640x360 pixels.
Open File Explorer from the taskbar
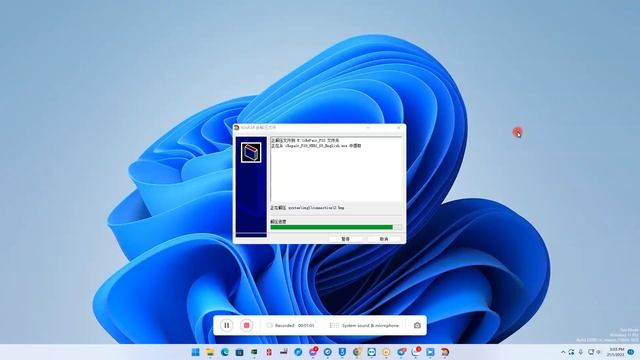[x=210, y=352]
